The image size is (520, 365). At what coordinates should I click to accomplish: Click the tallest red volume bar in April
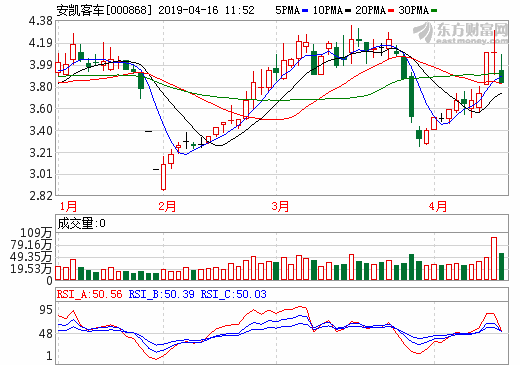(x=494, y=258)
